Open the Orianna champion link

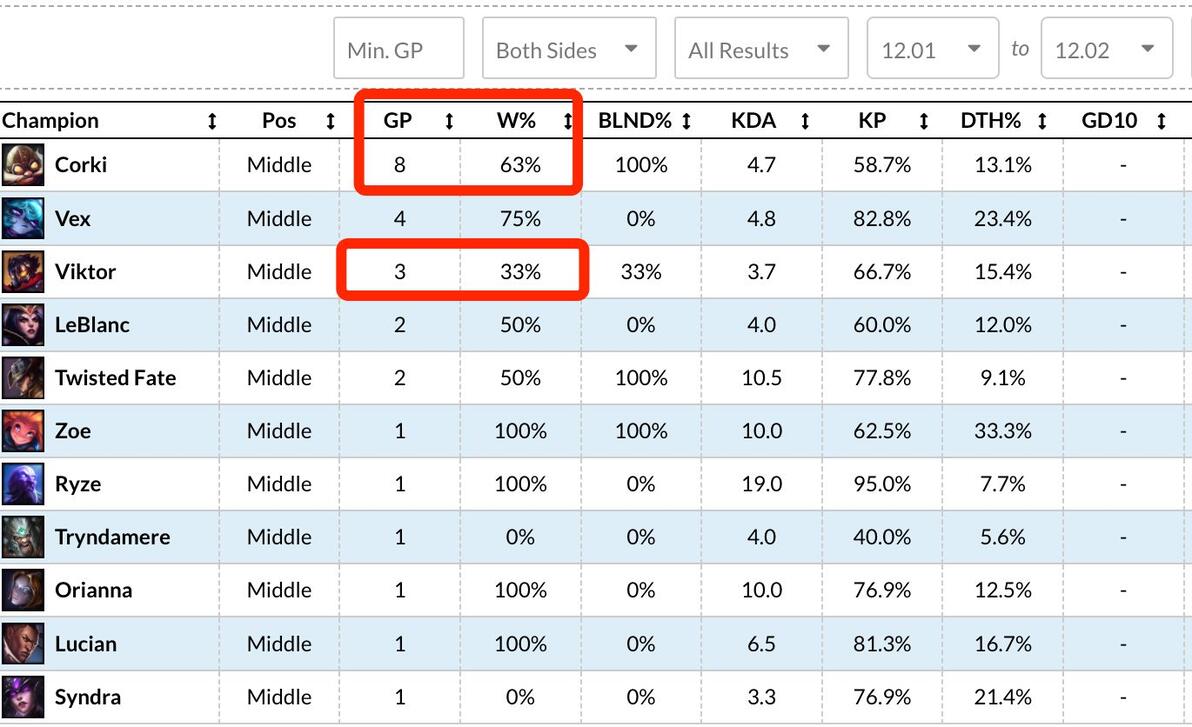coord(93,590)
